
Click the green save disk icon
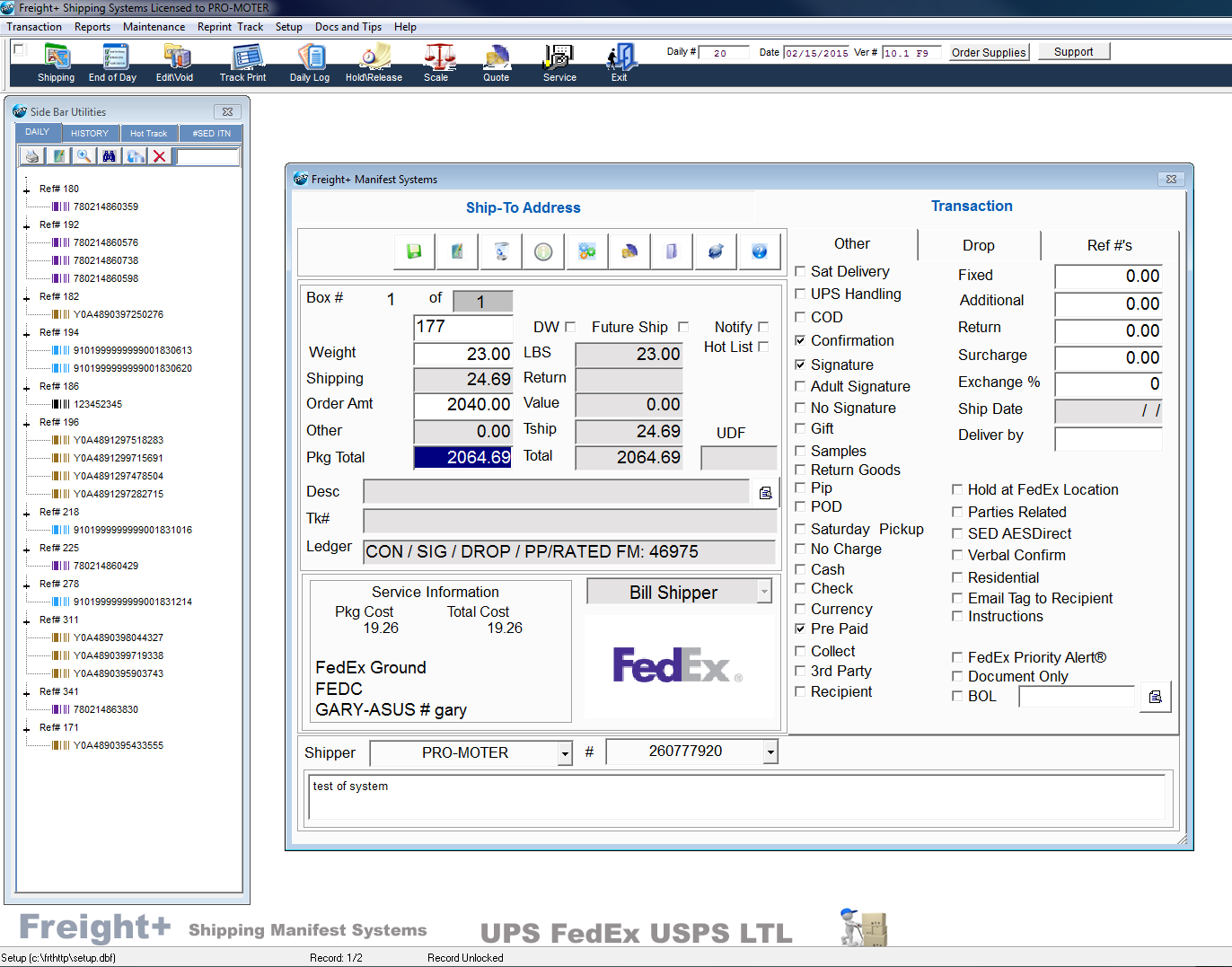(414, 251)
